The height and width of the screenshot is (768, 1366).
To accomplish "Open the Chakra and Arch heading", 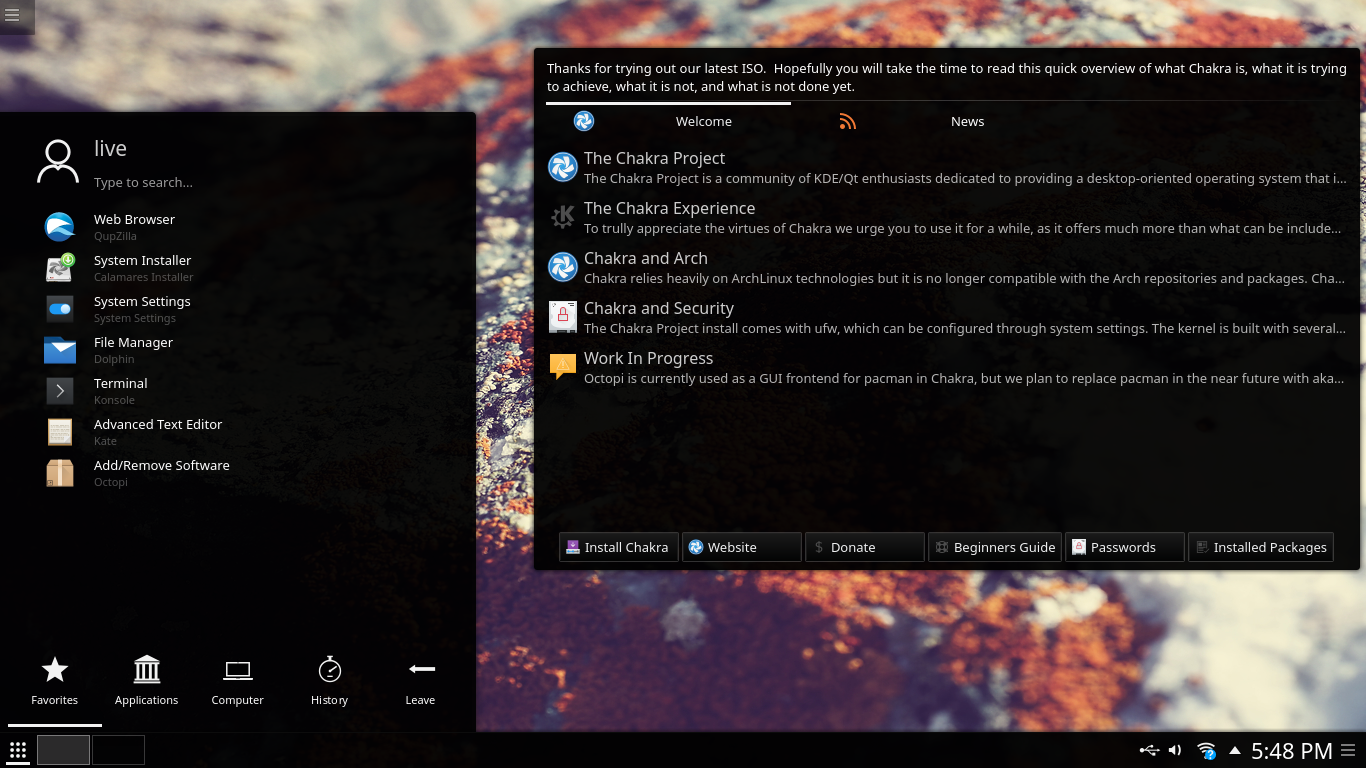I will pos(645,258).
